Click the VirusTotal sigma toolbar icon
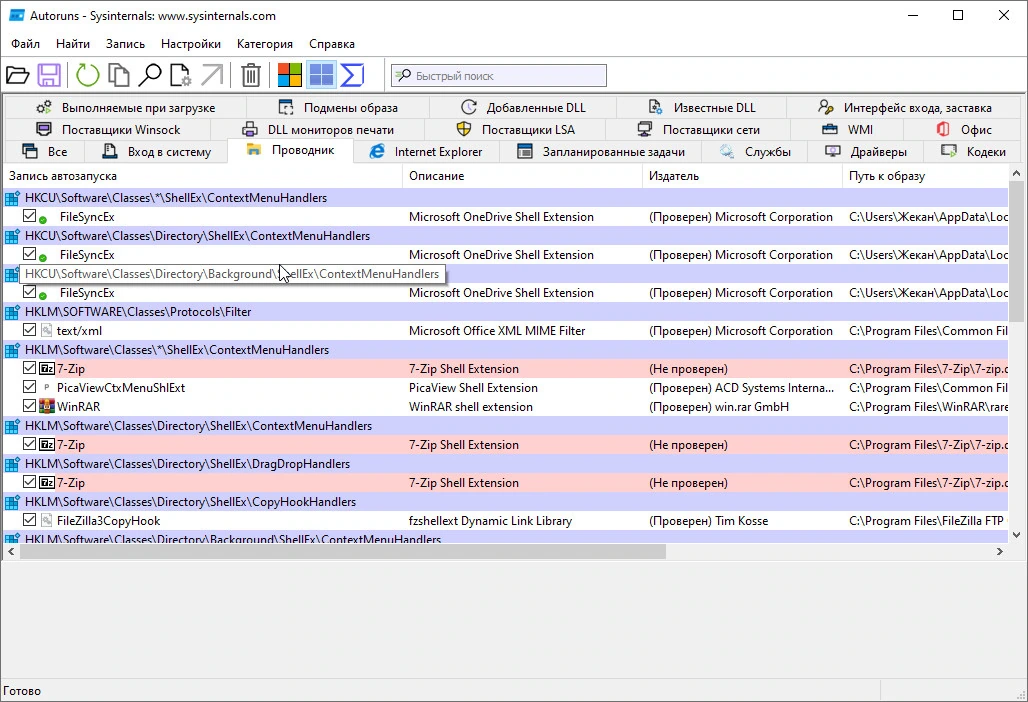The width and height of the screenshot is (1028, 702). pos(352,75)
